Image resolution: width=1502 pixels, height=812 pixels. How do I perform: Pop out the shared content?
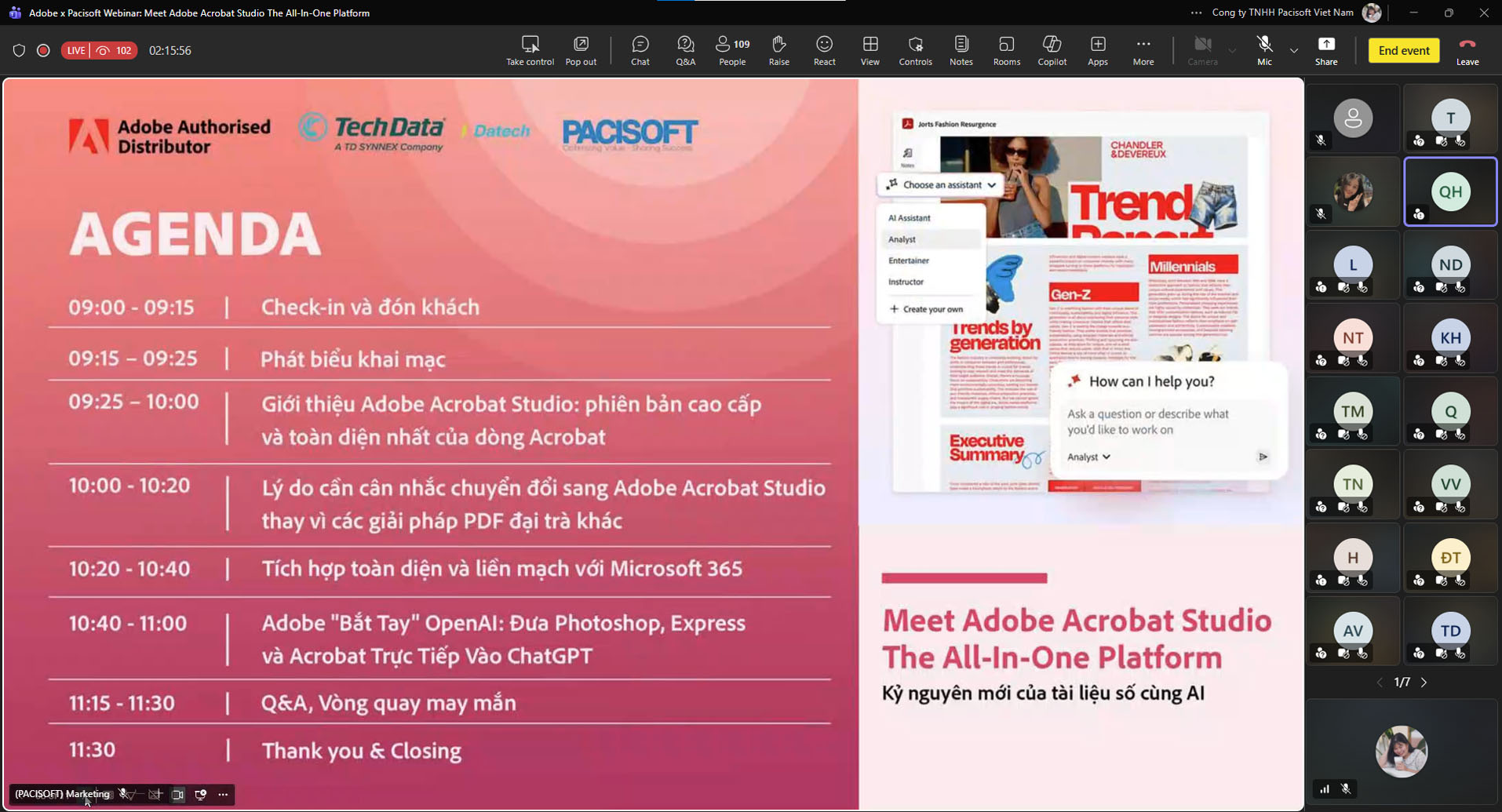(x=581, y=50)
